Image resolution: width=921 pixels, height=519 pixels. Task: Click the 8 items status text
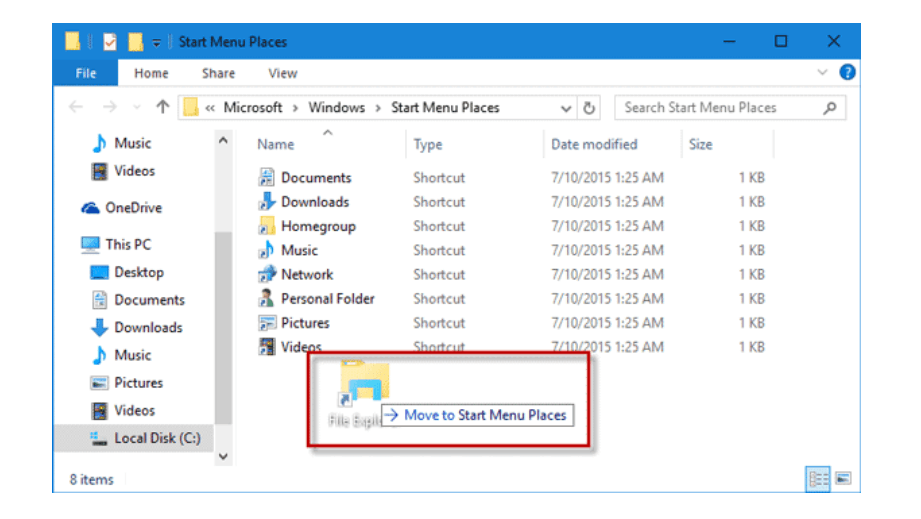click(x=92, y=480)
